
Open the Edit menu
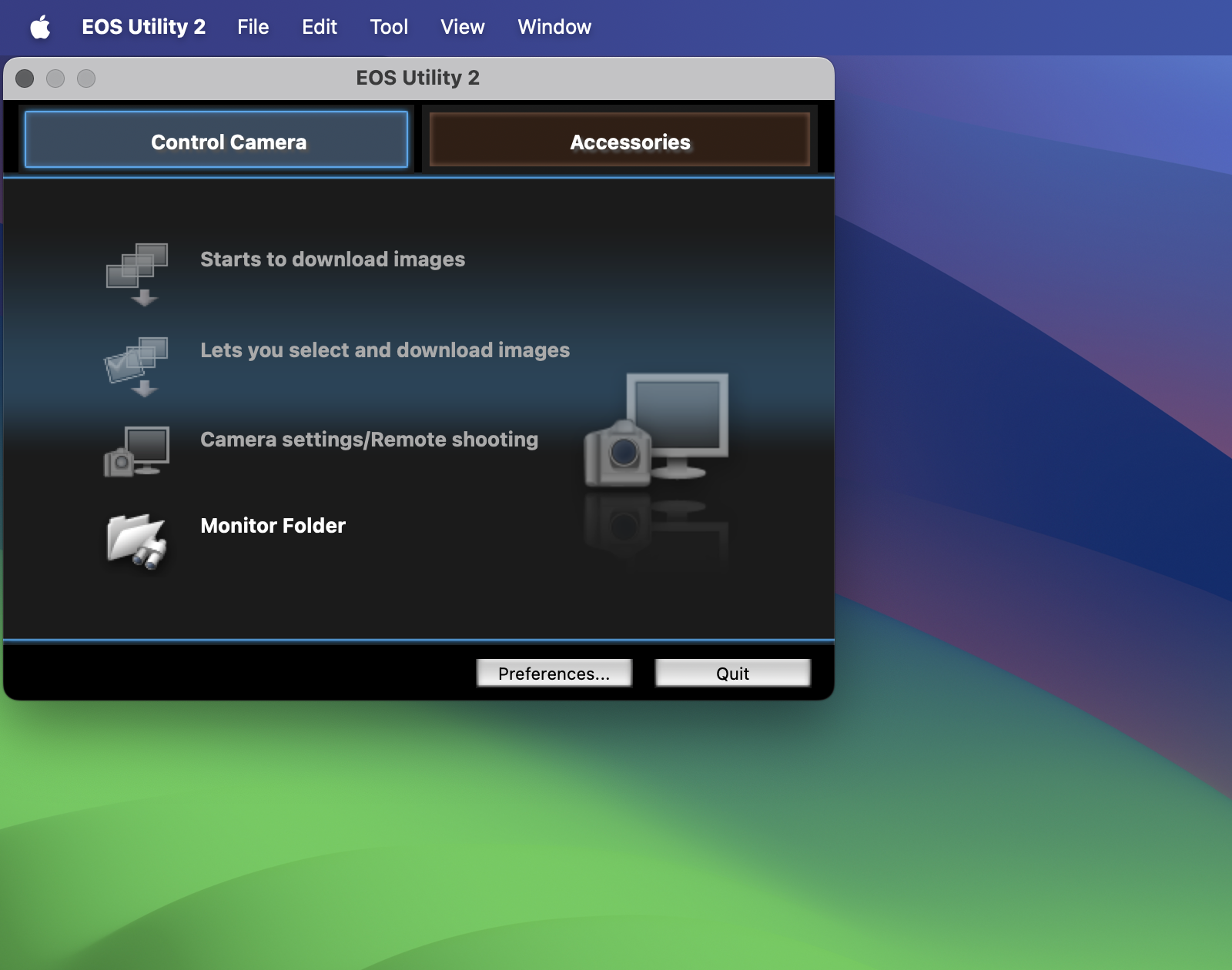319,27
